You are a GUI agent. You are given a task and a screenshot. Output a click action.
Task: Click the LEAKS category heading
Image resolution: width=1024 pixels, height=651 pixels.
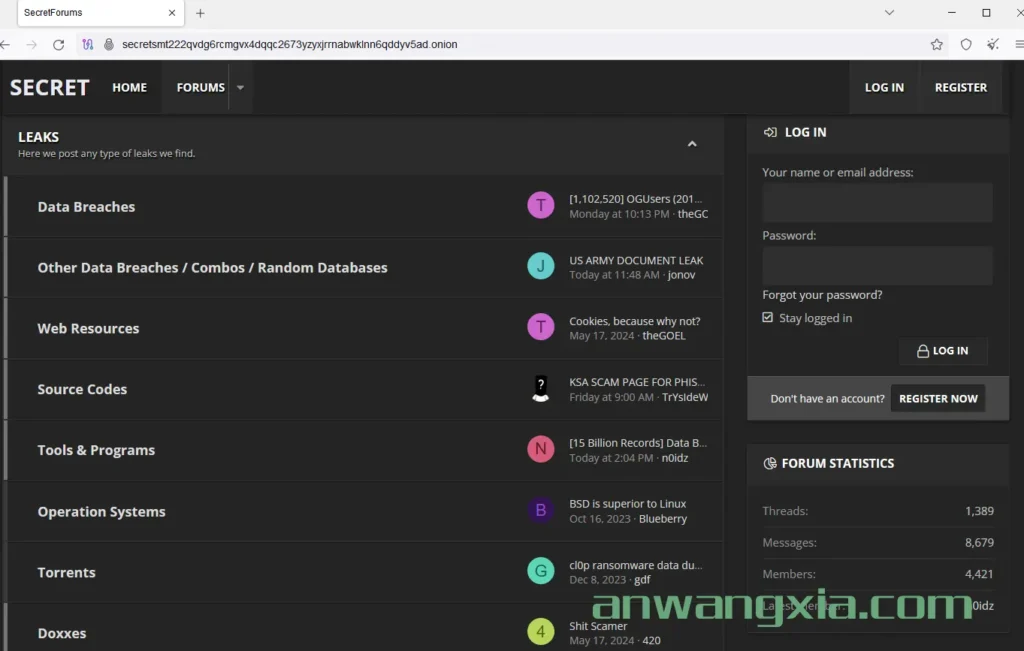click(x=39, y=137)
